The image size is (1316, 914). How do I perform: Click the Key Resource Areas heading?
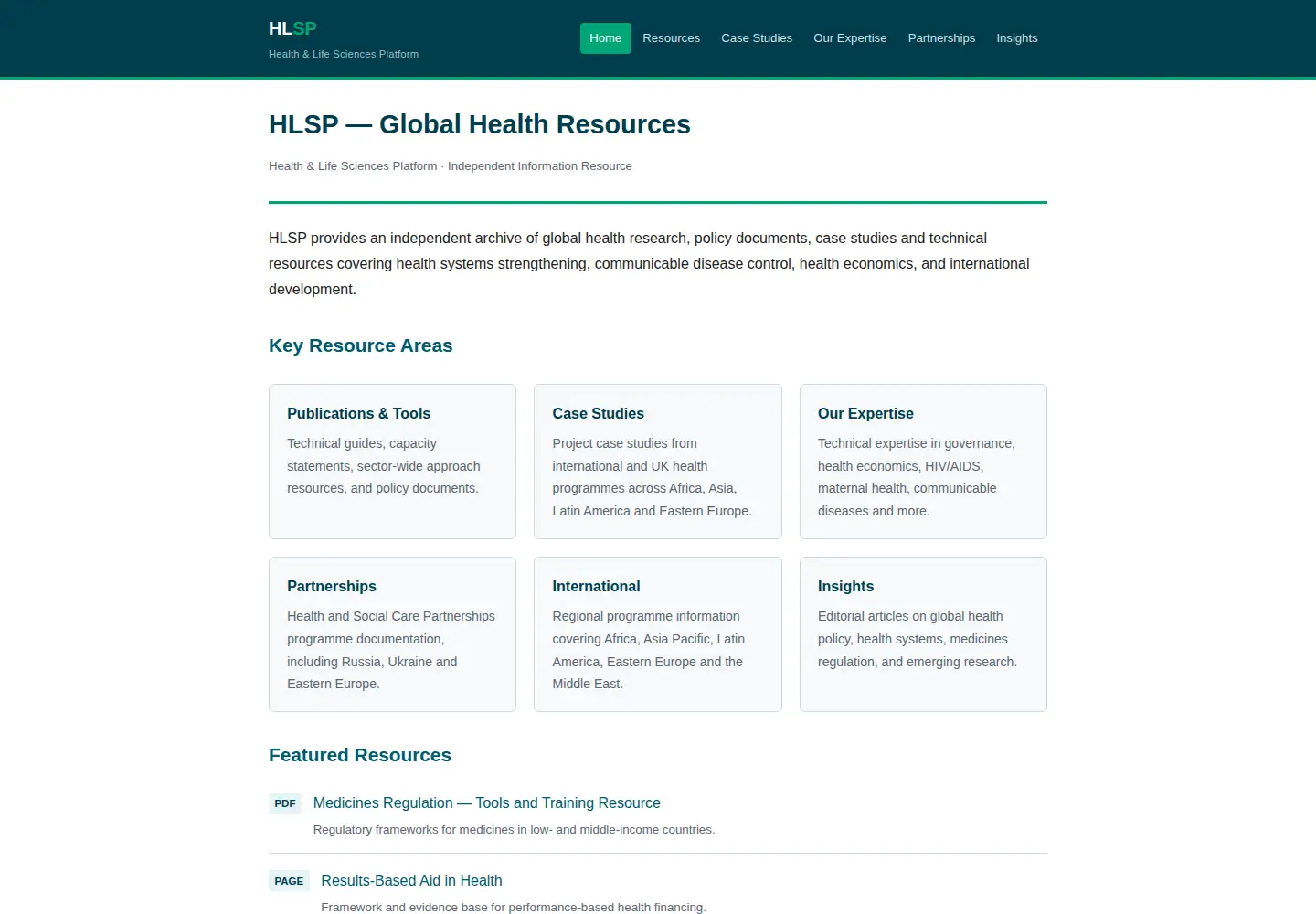(361, 345)
